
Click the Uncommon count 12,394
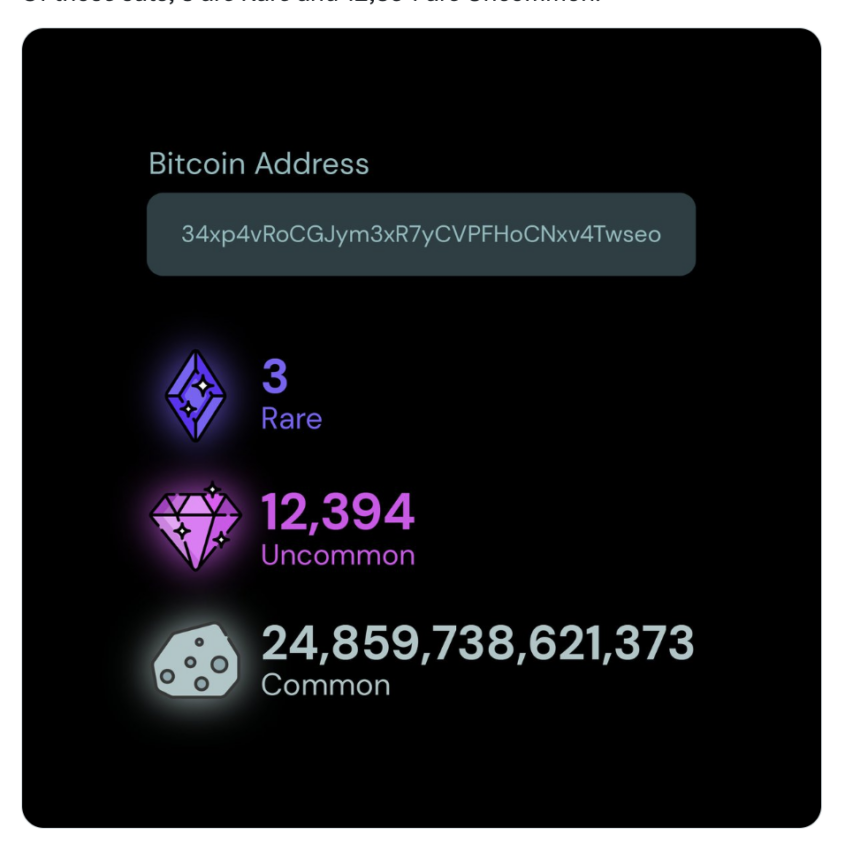tap(338, 512)
